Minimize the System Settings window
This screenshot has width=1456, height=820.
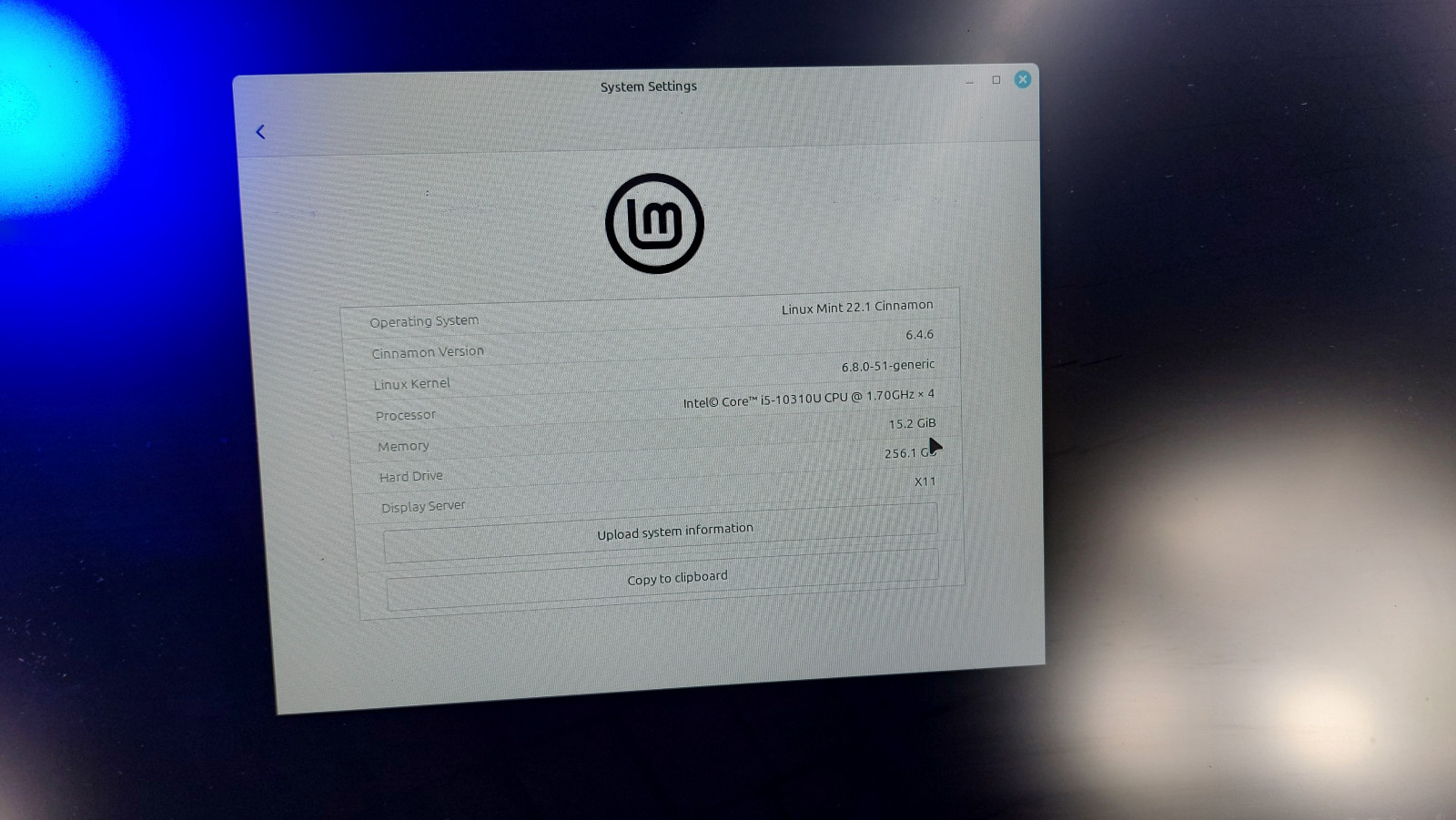[x=970, y=82]
